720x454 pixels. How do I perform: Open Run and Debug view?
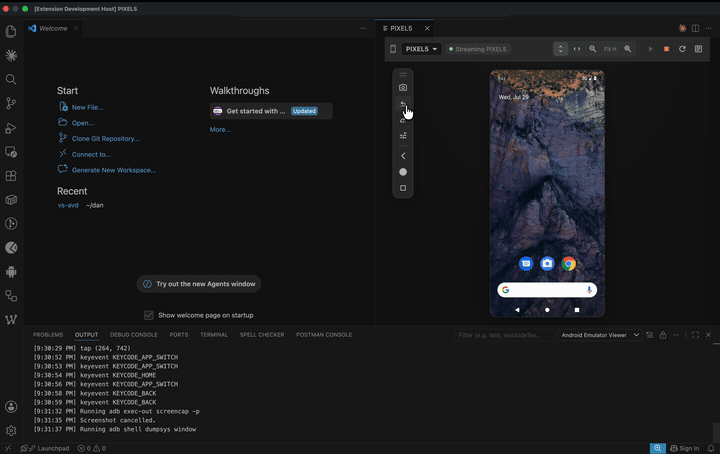(x=11, y=128)
